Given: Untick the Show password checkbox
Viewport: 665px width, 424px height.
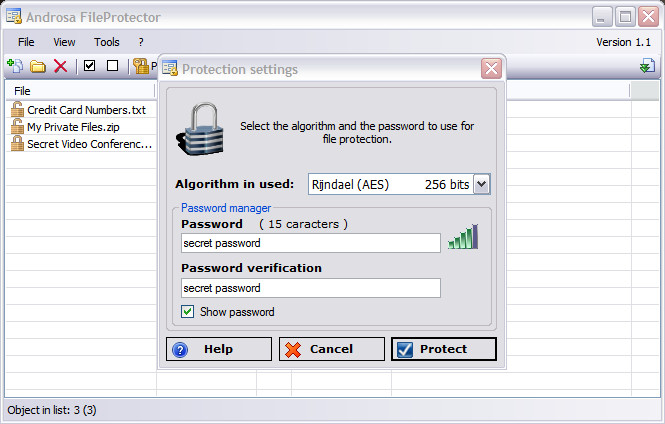Looking at the screenshot, I should click(x=187, y=312).
